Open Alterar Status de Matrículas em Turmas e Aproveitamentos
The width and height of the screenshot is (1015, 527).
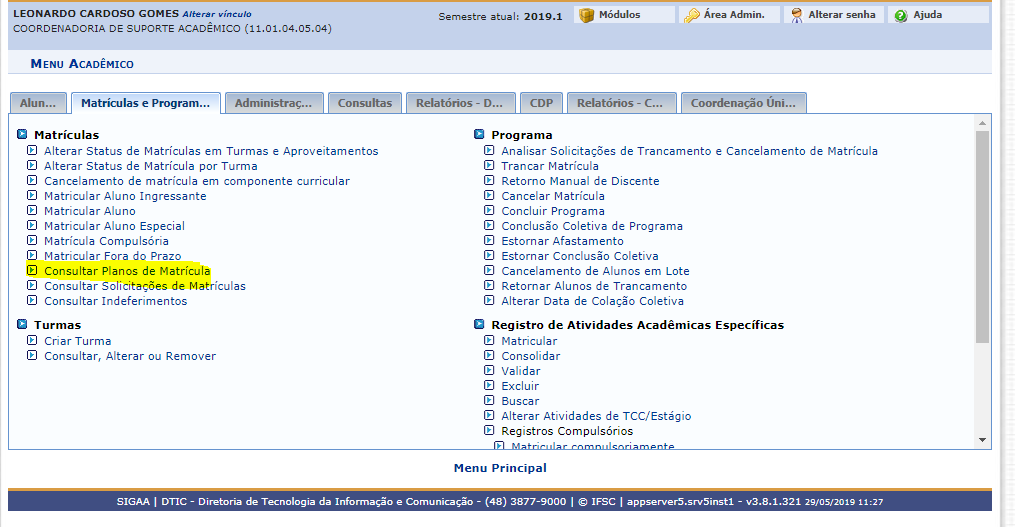(x=211, y=151)
